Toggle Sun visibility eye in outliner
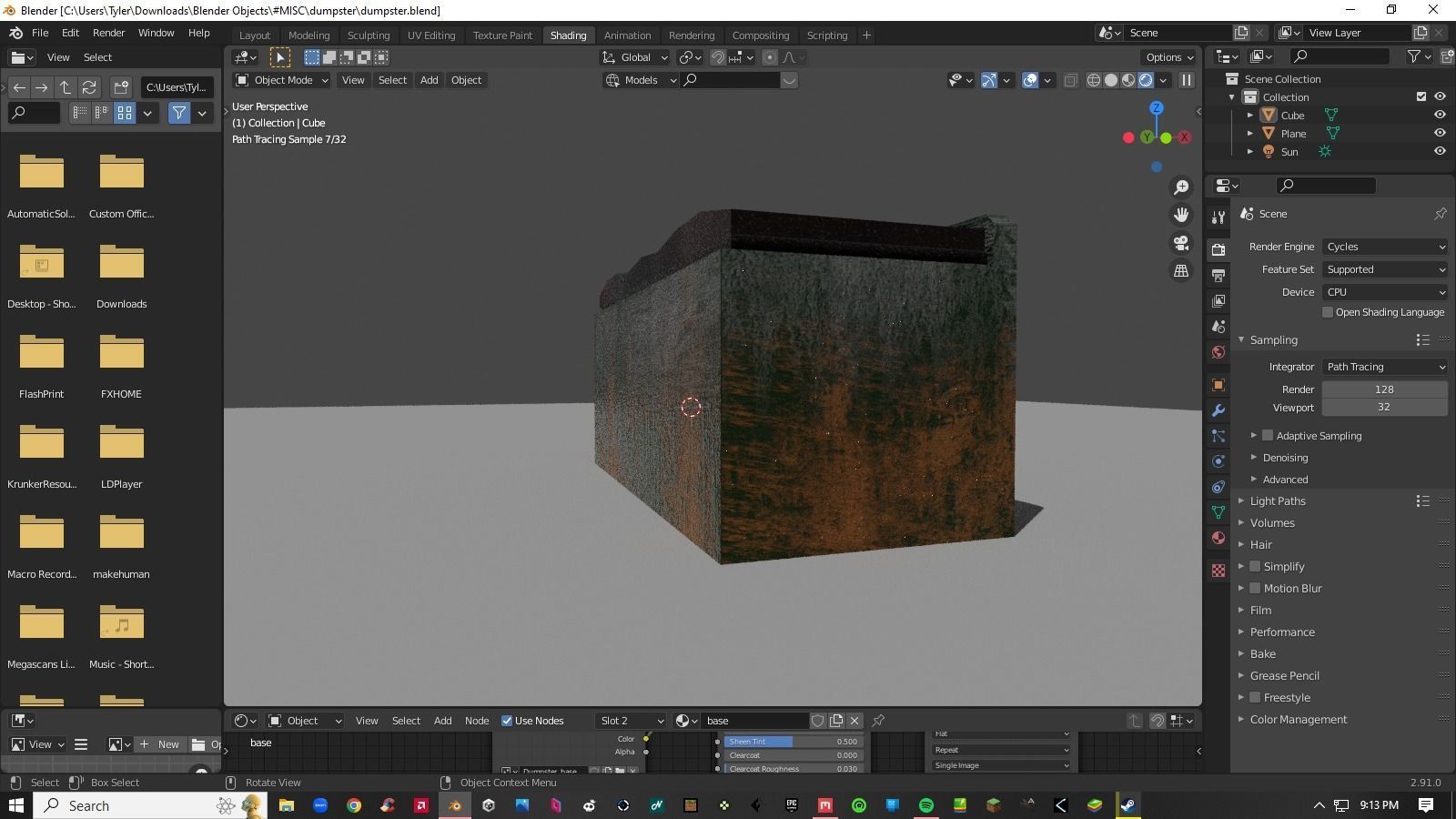The width and height of the screenshot is (1456, 819). pos(1440,152)
